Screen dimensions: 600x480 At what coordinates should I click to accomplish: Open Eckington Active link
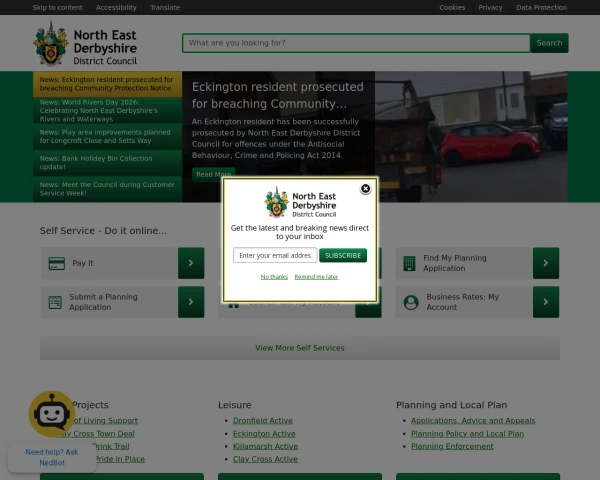point(264,434)
